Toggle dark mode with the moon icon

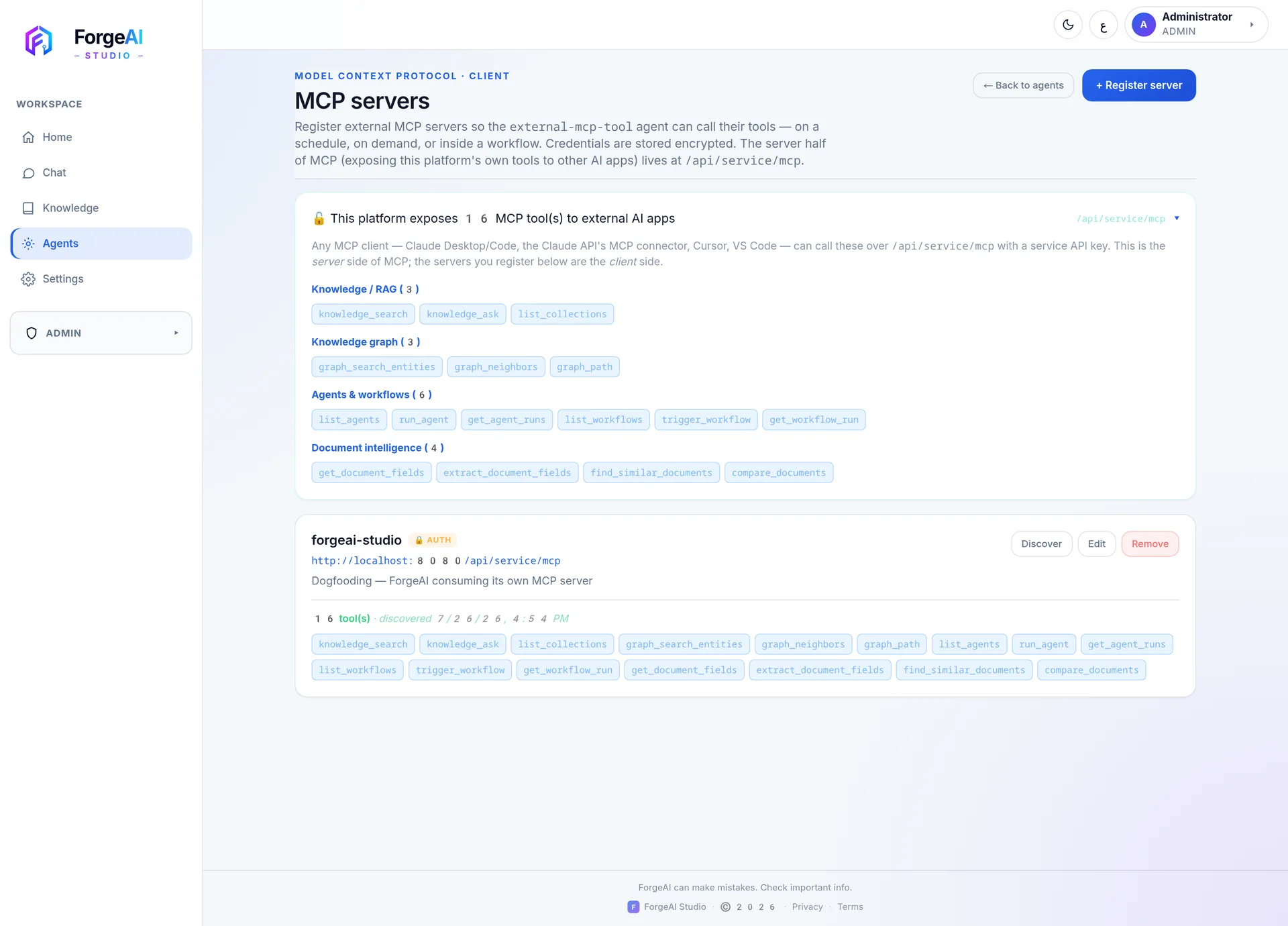click(x=1068, y=25)
